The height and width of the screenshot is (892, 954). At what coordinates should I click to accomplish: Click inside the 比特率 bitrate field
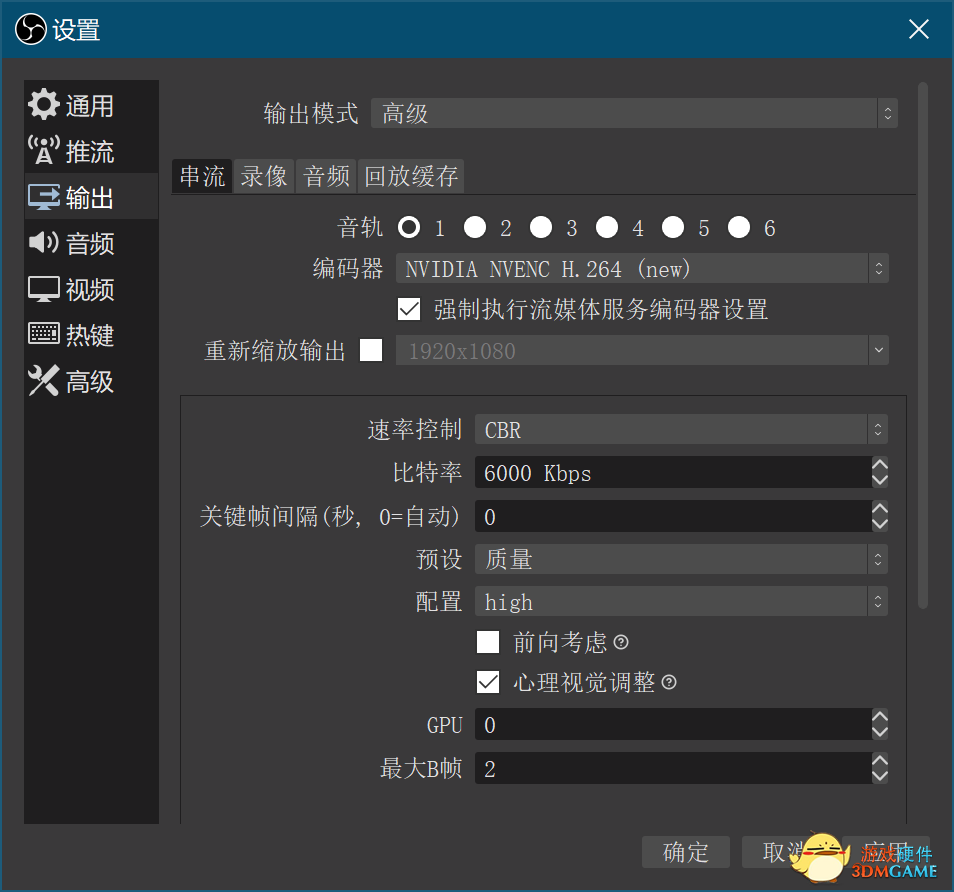[670, 473]
